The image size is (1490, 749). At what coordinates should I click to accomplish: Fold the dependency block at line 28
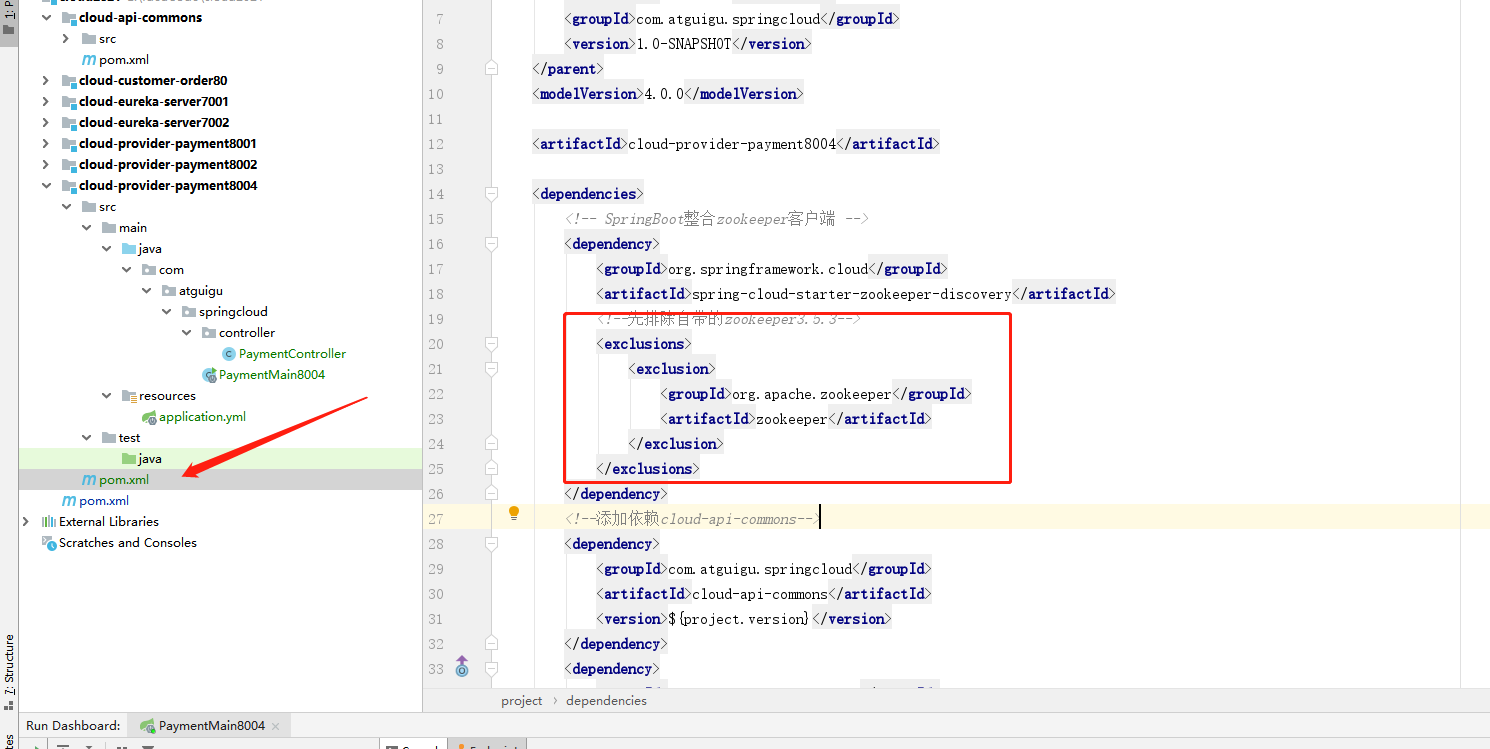[x=491, y=544]
